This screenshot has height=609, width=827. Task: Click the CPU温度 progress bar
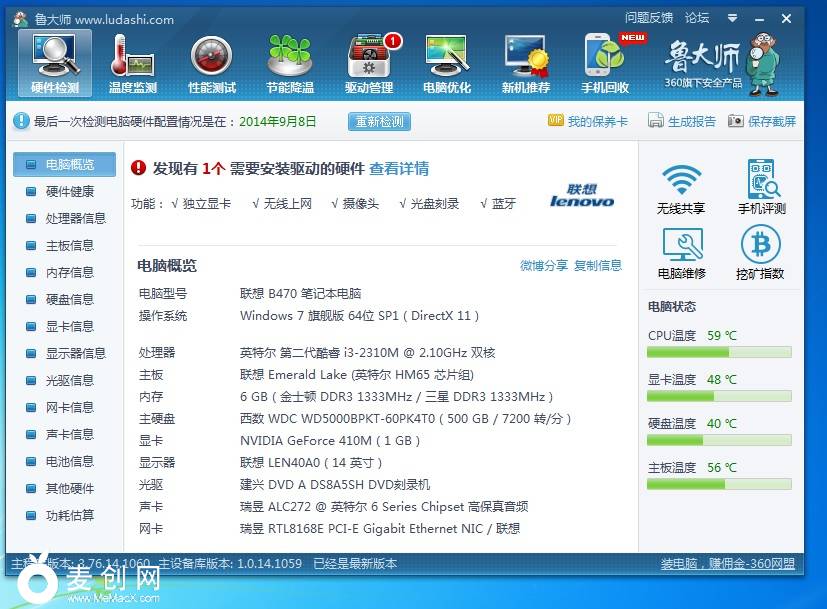pyautogui.click(x=719, y=352)
